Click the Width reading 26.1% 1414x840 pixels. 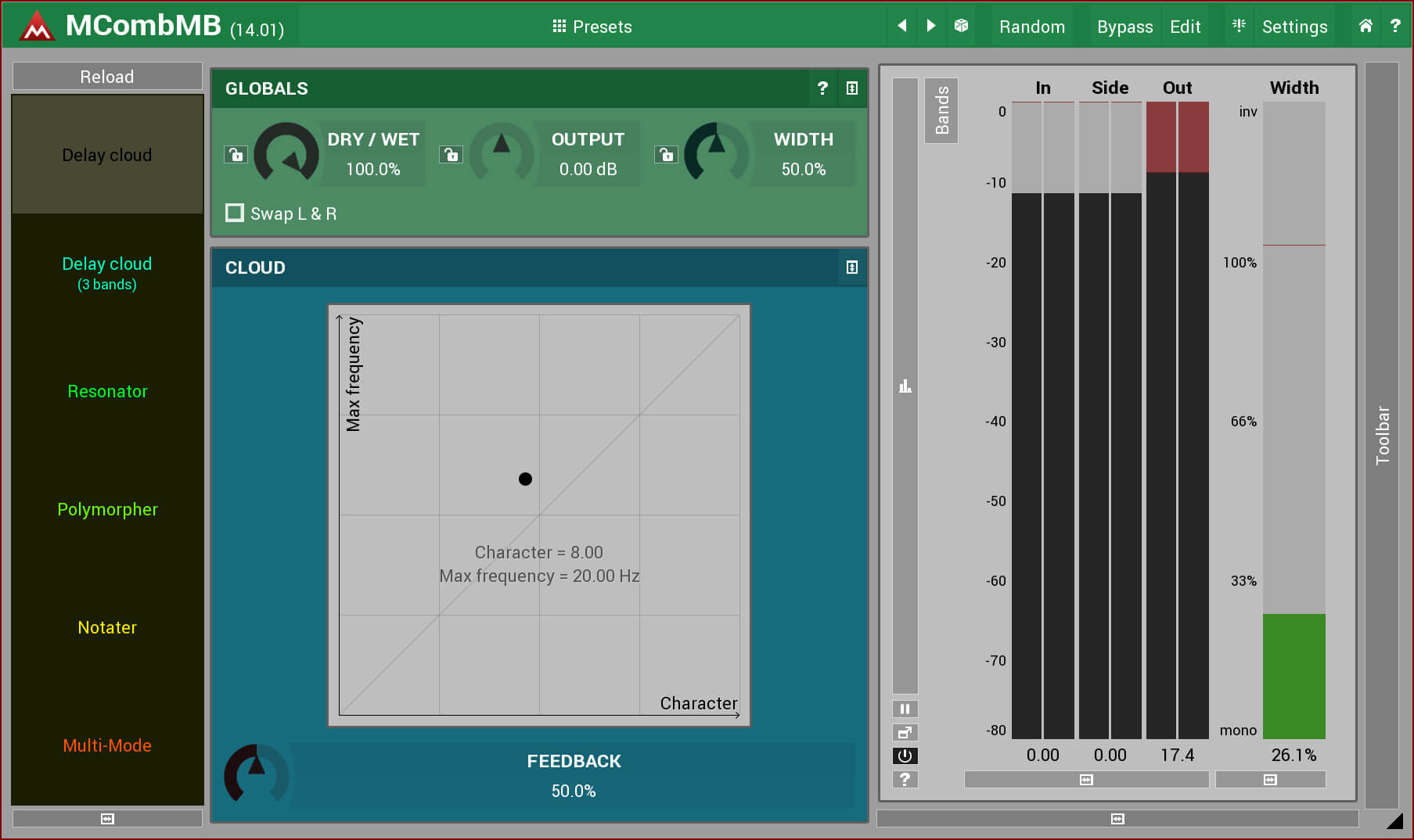tap(1293, 755)
